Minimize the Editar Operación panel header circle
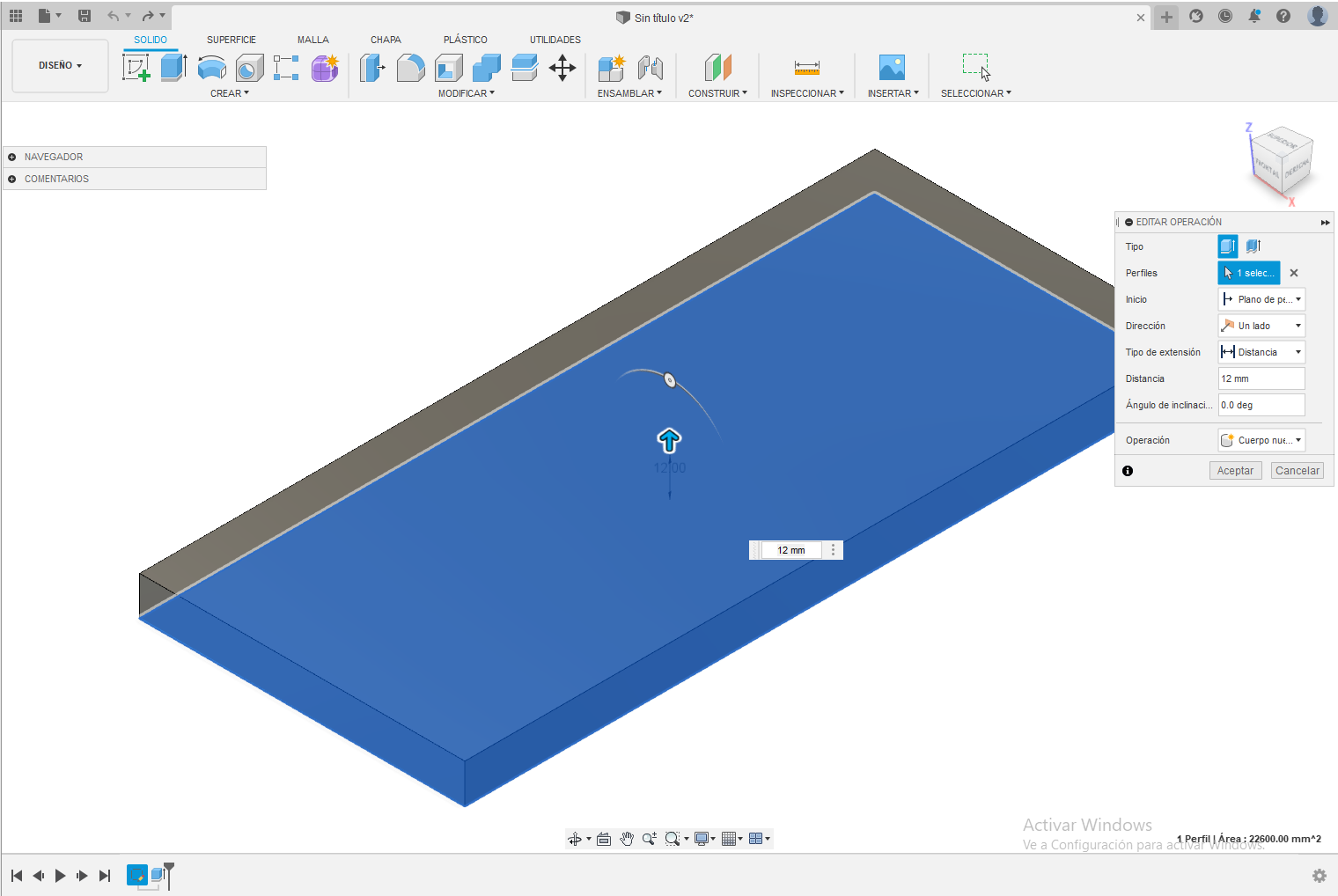Viewport: 1338px width, 896px height. (1128, 223)
